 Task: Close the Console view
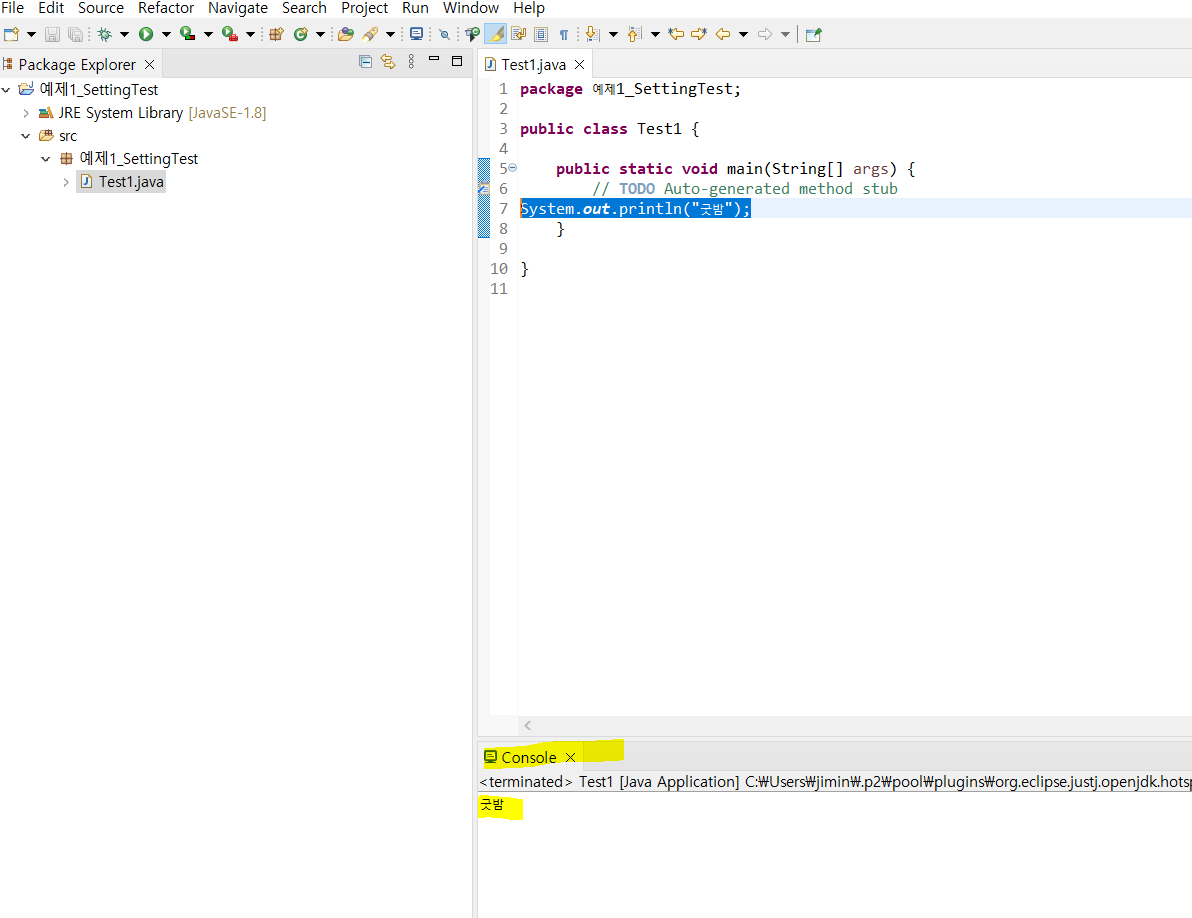pyautogui.click(x=570, y=758)
